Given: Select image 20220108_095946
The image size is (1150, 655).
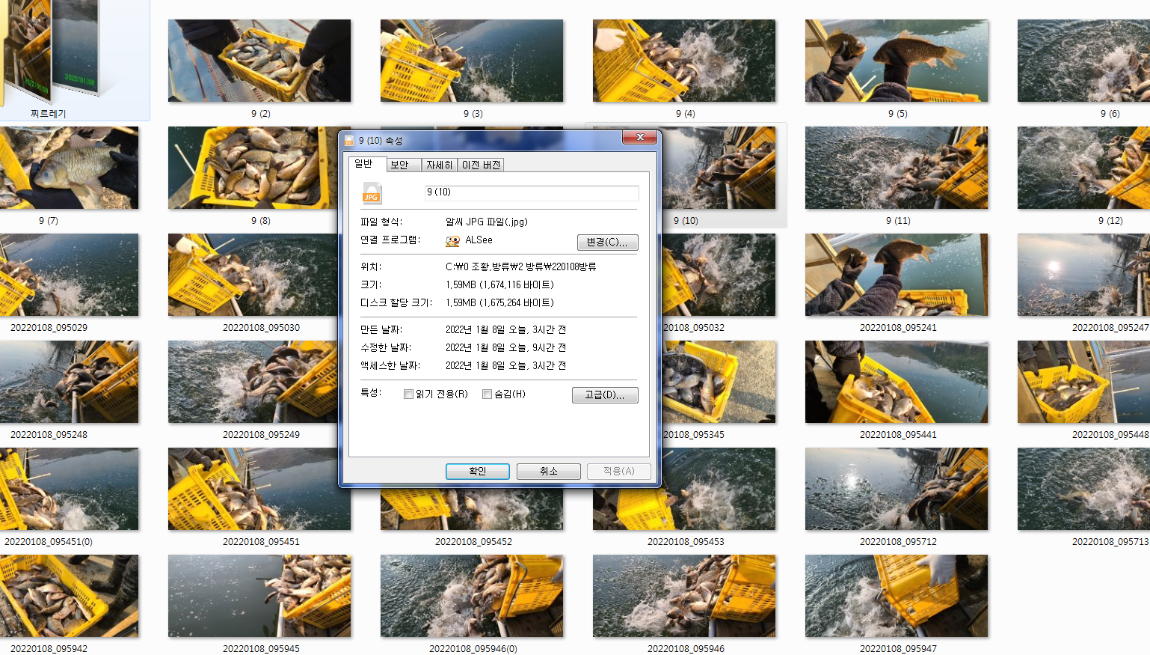Looking at the screenshot, I should point(684,596).
